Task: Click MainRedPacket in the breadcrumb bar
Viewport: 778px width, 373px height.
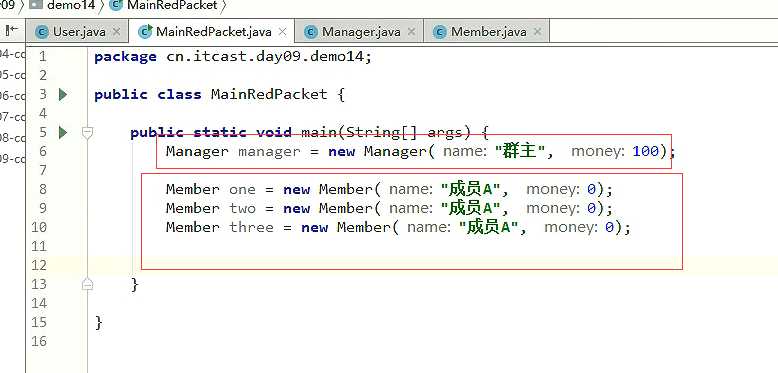Action: tap(172, 5)
